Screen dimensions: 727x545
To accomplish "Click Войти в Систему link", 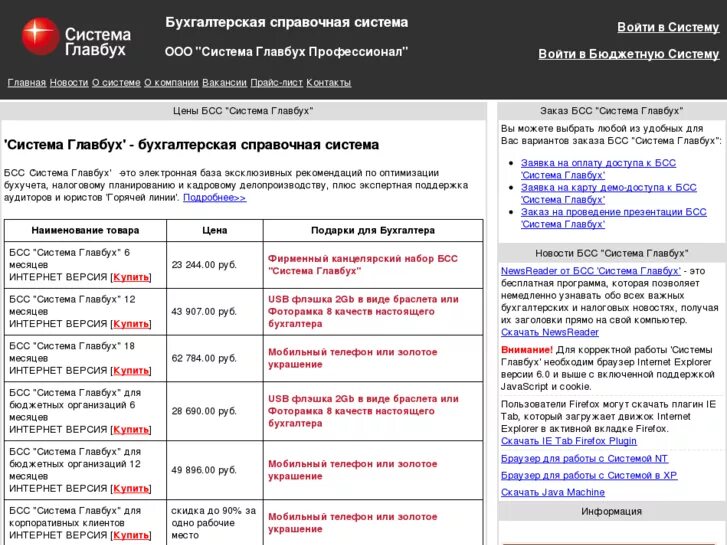I will point(668,27).
